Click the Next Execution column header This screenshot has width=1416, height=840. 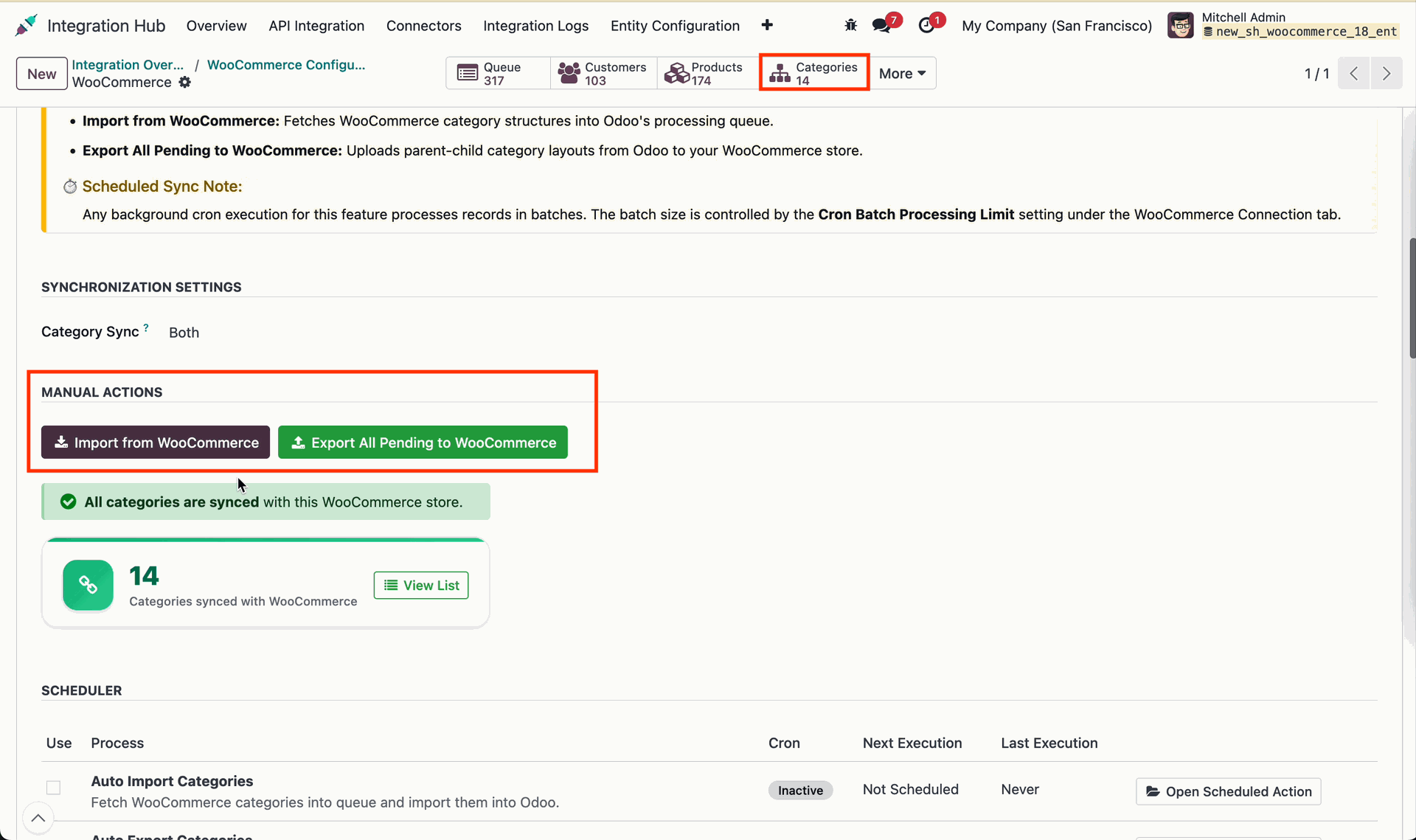pyautogui.click(x=912, y=743)
